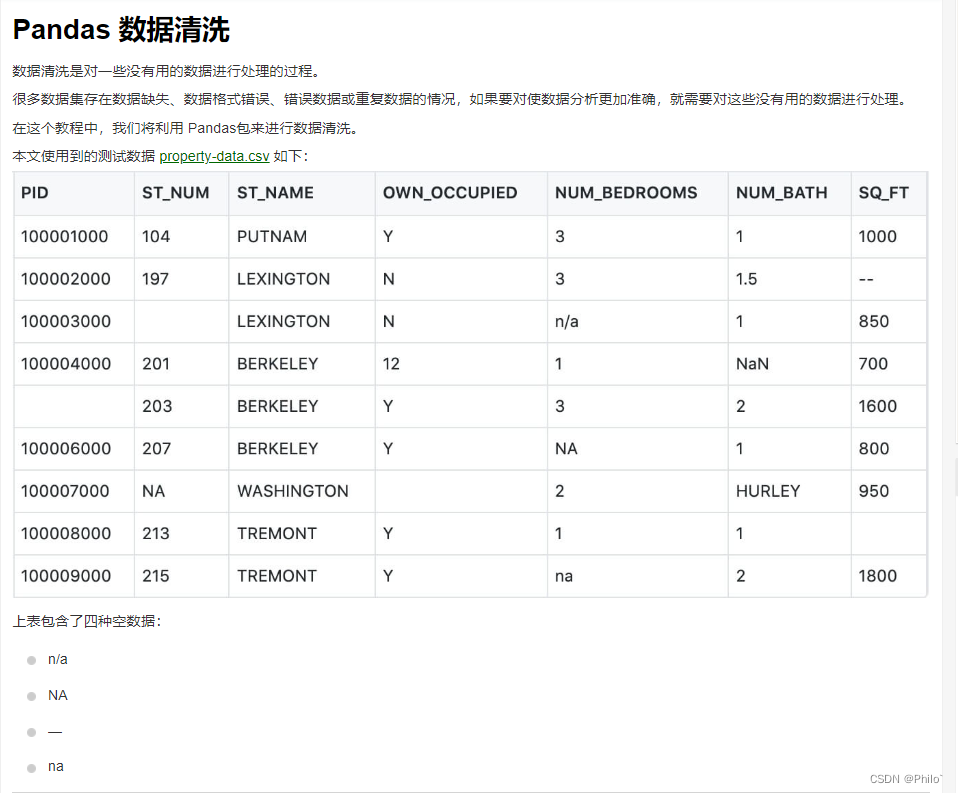Click the NA bedrooms value in row 100006000
The image size is (958, 793).
pos(638,449)
